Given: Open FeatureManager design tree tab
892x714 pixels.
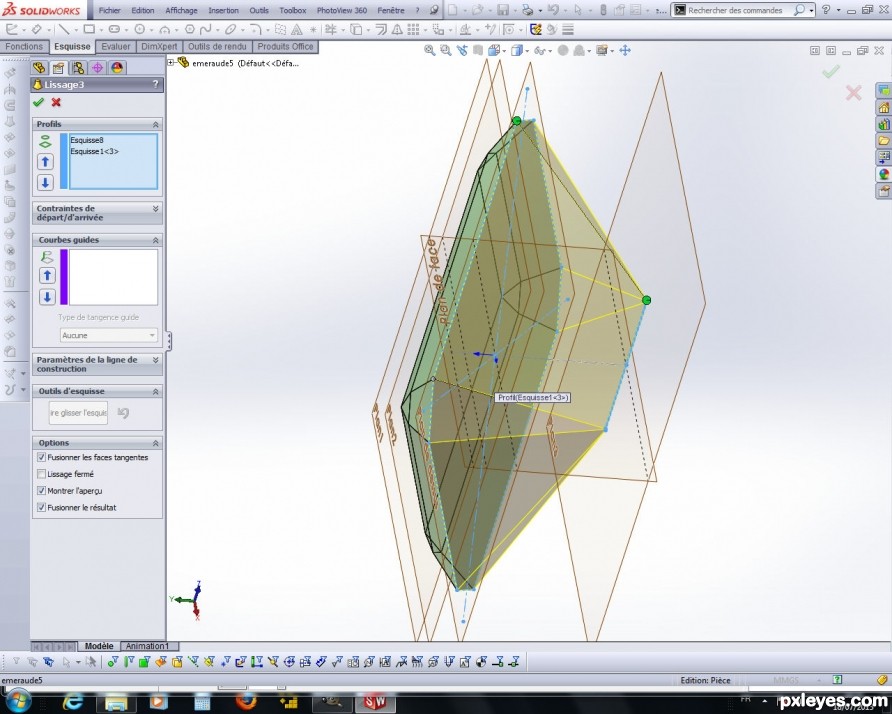Looking at the screenshot, I should 39,68.
